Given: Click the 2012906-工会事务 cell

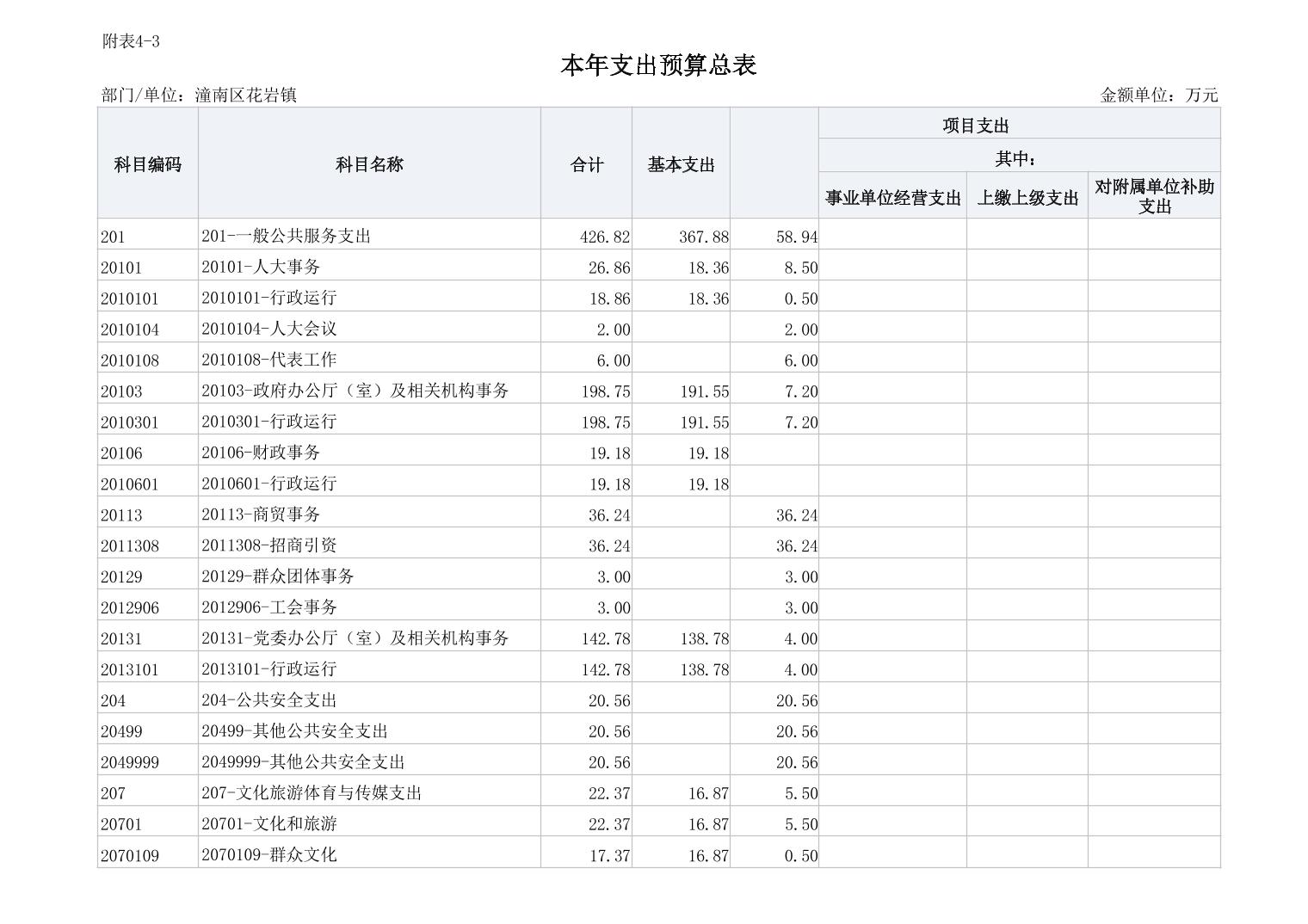Looking at the screenshot, I should click(x=268, y=607).
